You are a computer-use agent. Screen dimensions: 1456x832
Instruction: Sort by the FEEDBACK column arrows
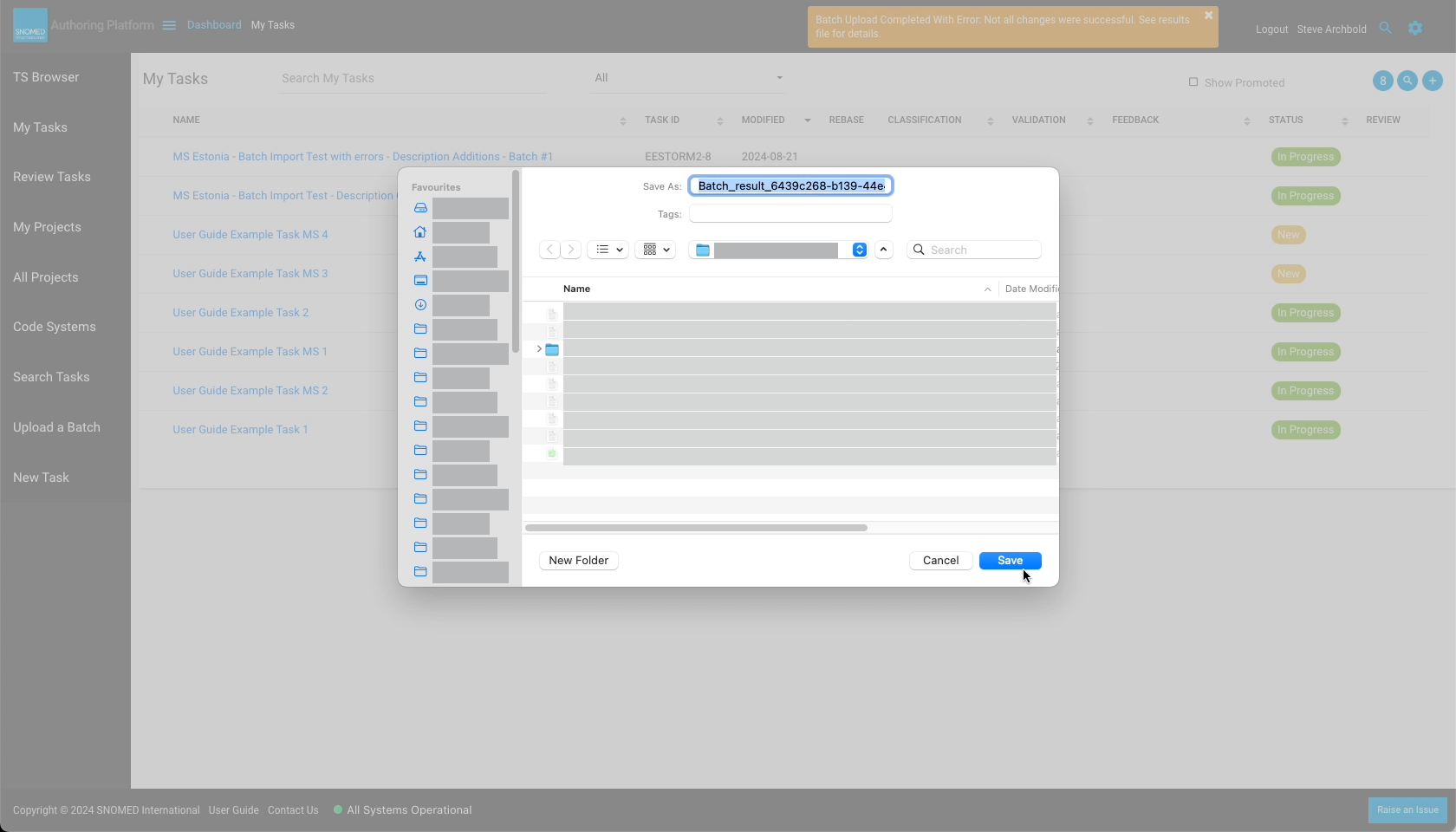click(x=1247, y=120)
